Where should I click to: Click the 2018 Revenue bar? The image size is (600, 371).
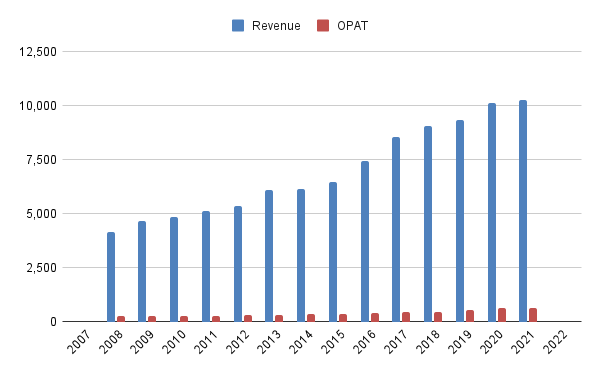click(428, 224)
